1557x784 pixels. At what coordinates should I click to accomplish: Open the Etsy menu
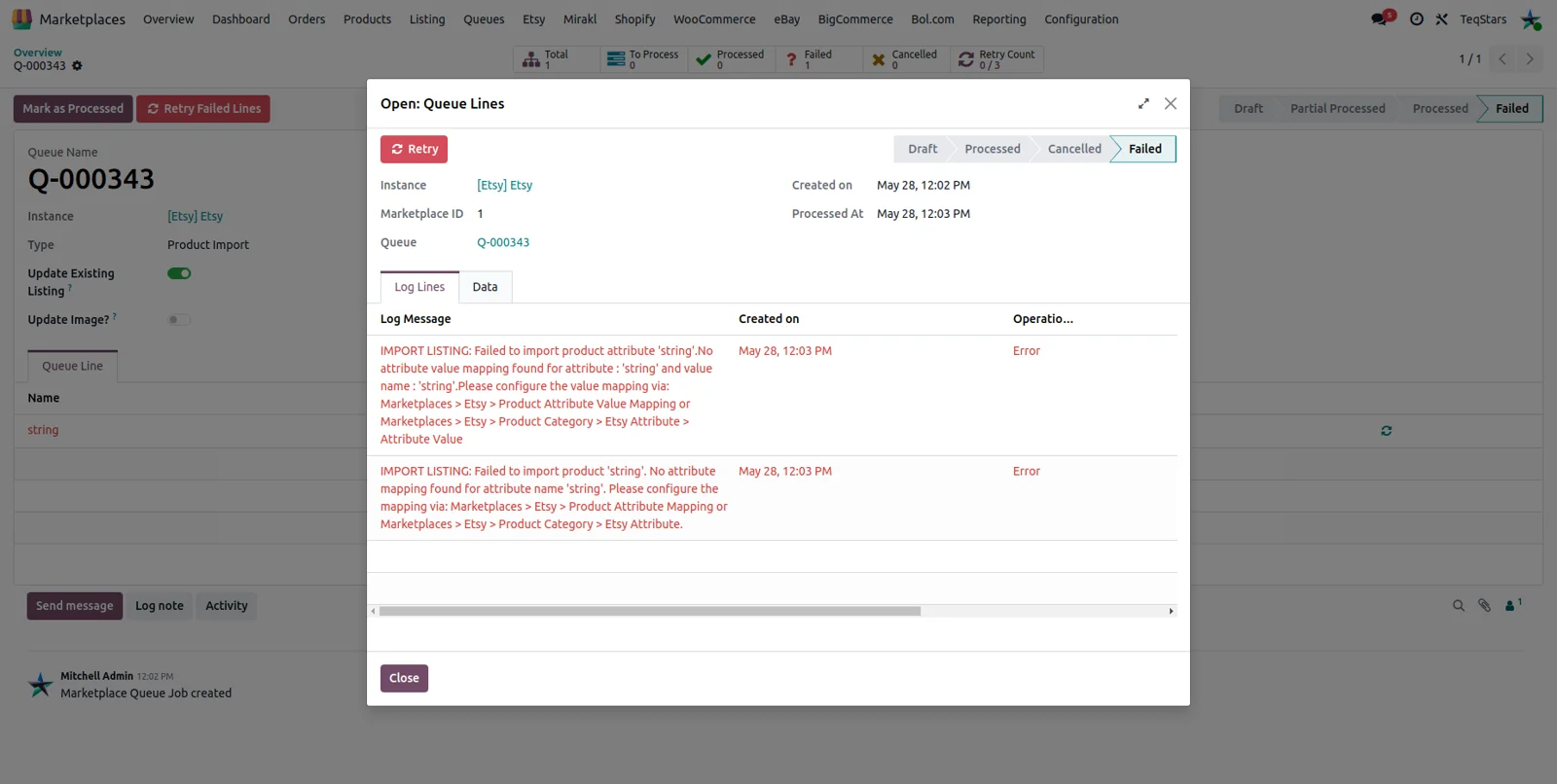tap(534, 19)
